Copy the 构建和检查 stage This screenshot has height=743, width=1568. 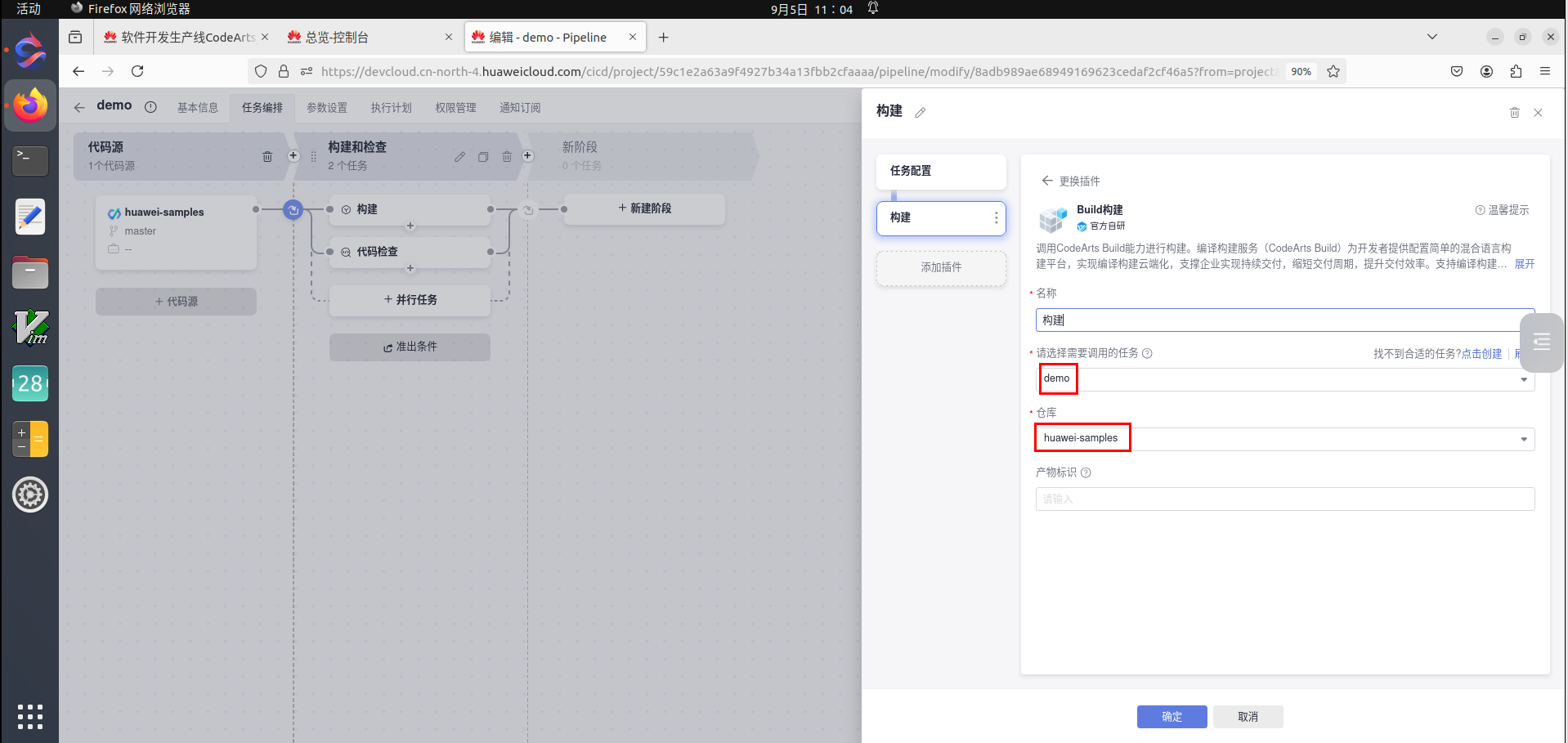pyautogui.click(x=483, y=157)
